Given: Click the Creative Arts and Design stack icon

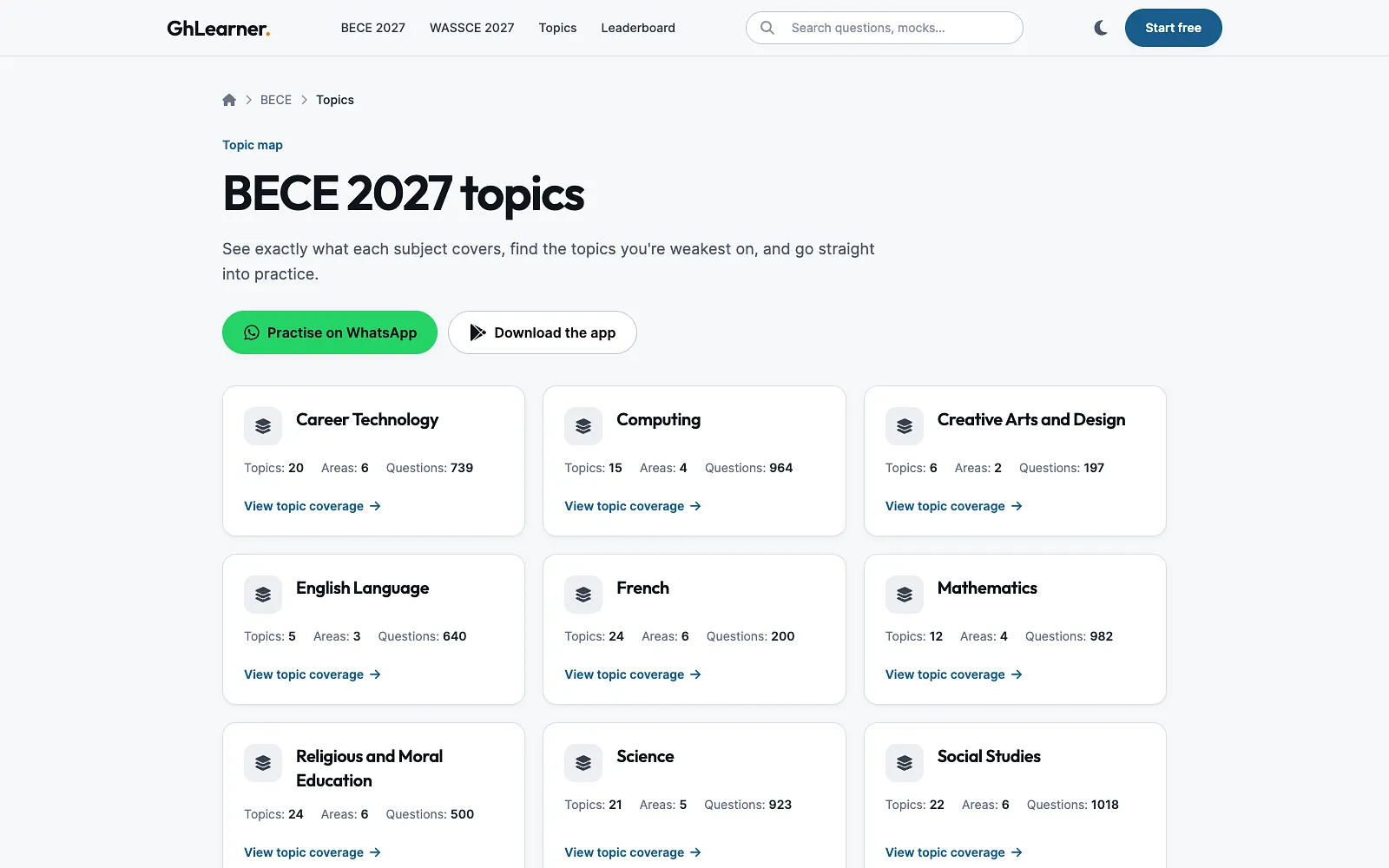Looking at the screenshot, I should point(905,426).
